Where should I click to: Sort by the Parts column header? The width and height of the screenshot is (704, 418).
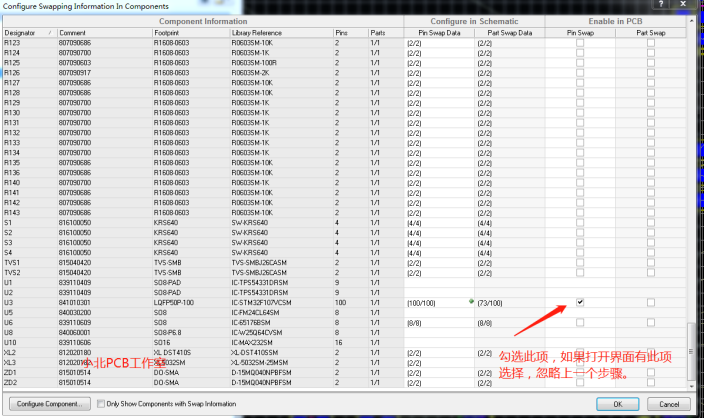click(x=386, y=33)
